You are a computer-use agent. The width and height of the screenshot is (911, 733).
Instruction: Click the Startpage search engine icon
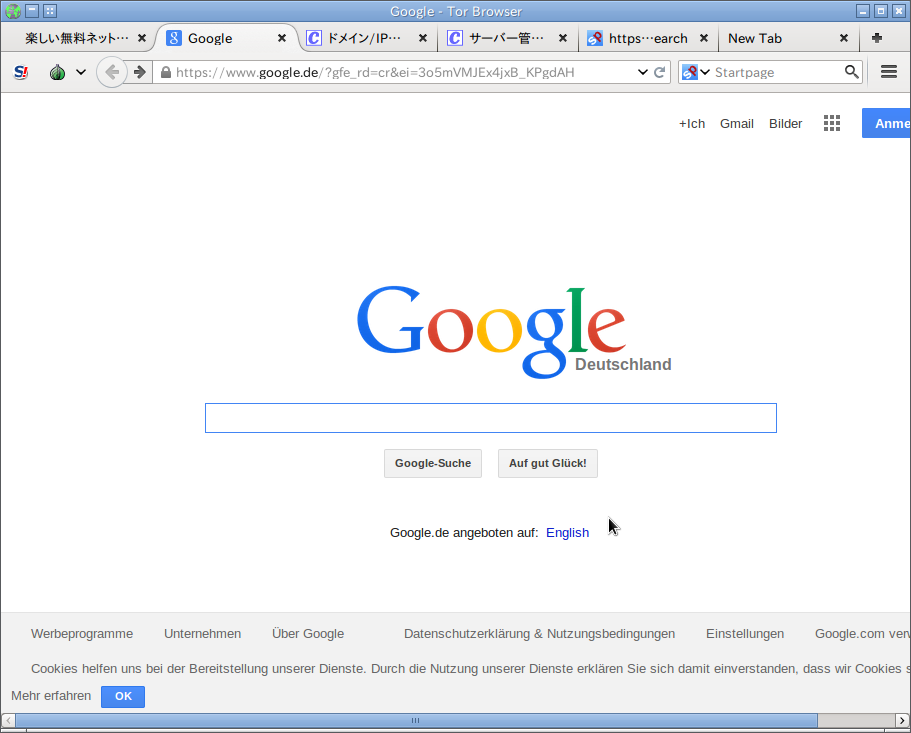coord(690,72)
